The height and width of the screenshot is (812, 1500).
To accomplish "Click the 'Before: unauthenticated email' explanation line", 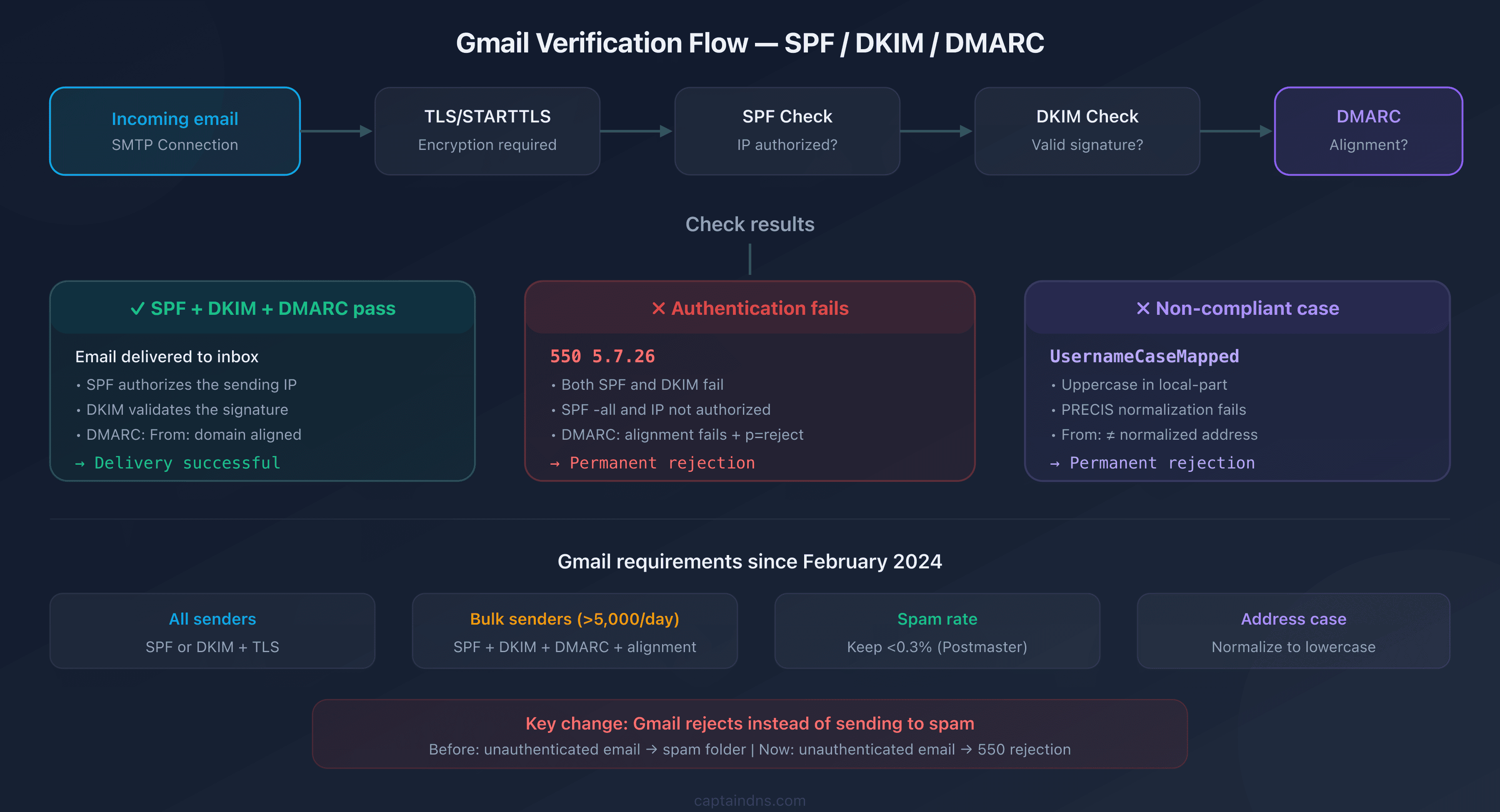I will click(750, 750).
